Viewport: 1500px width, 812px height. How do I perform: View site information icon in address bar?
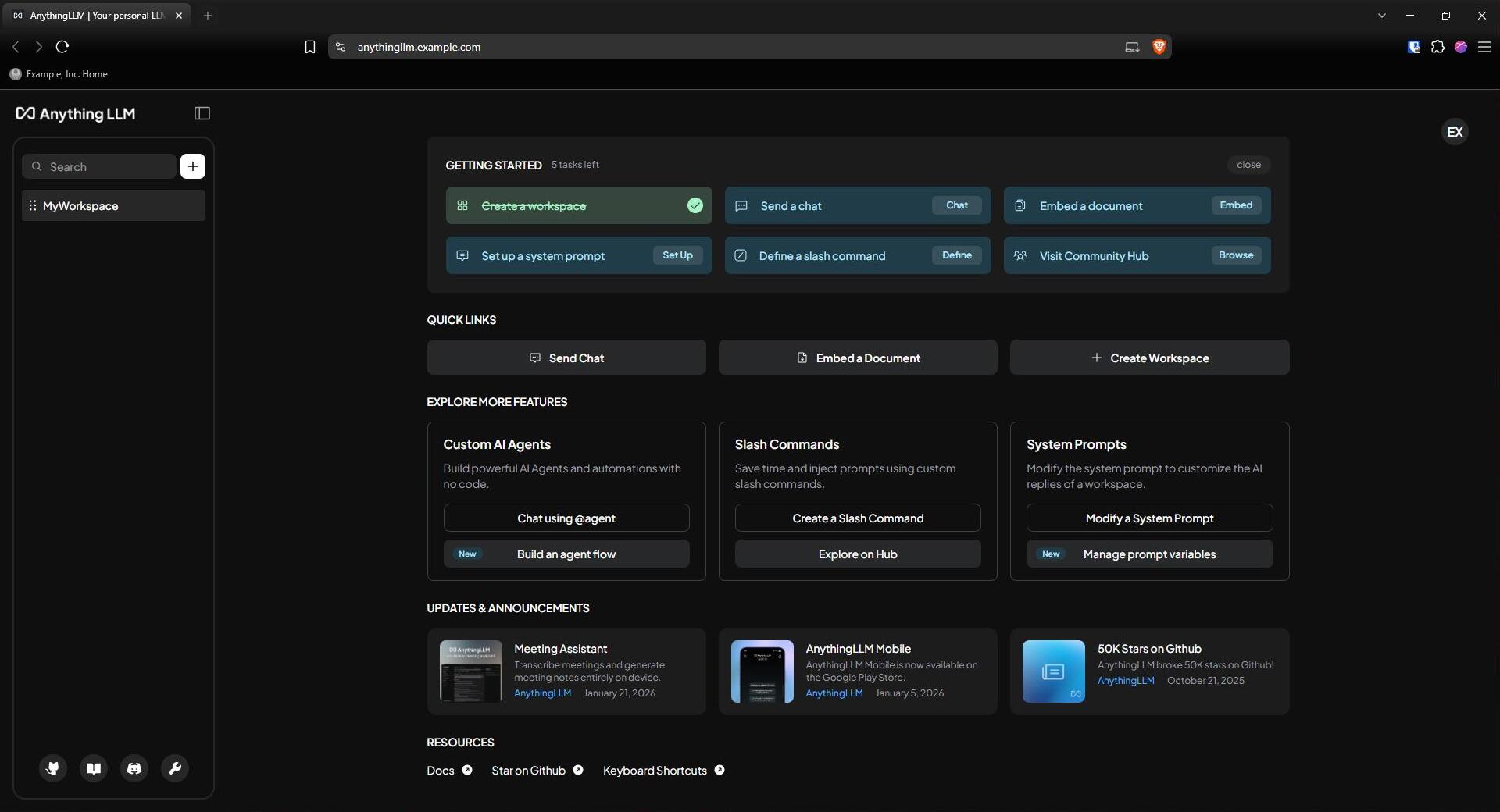[x=341, y=47]
